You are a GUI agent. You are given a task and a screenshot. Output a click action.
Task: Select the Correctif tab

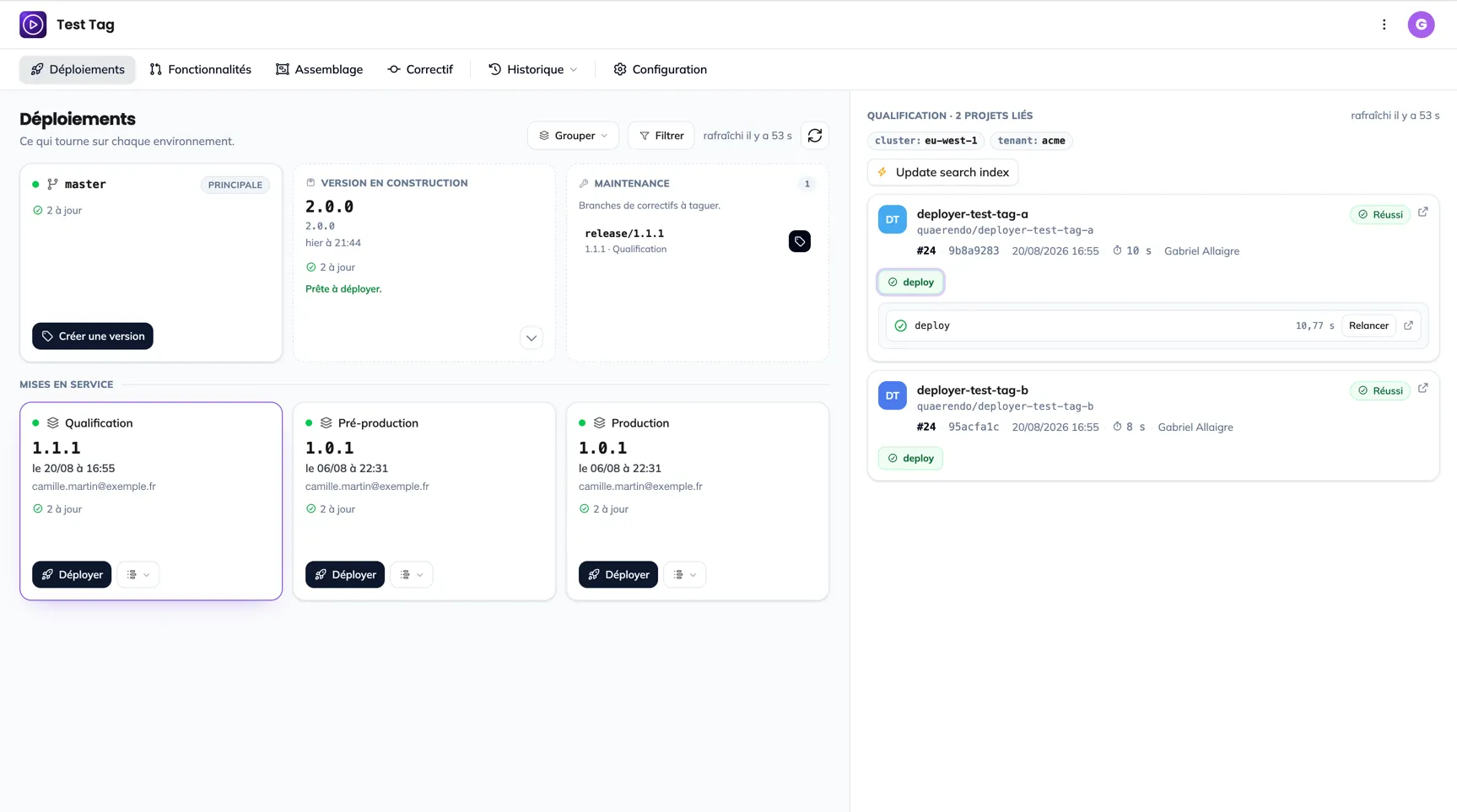click(420, 69)
